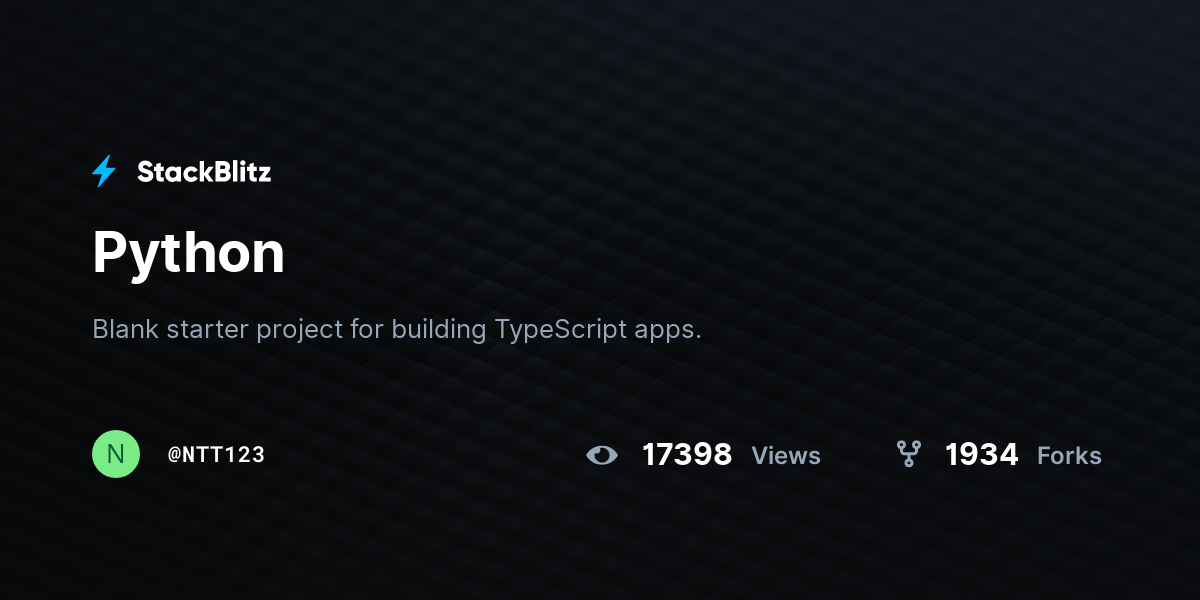The image size is (1200, 600).
Task: Open the green N user avatar
Action: (x=116, y=454)
